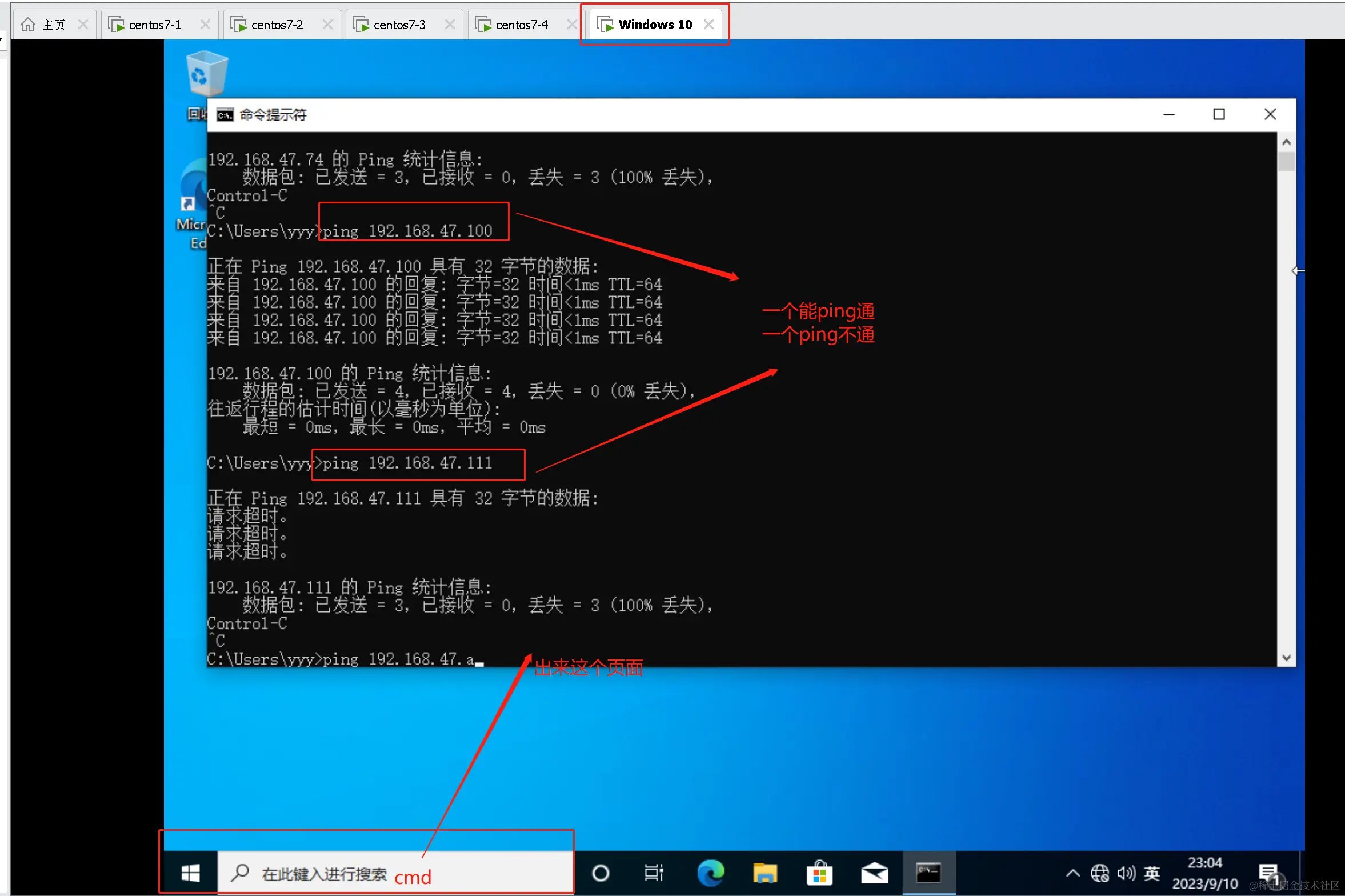Viewport: 1345px width, 896px height.
Task: Click the Microsoft Edge desktop shortcut
Action: [x=193, y=203]
